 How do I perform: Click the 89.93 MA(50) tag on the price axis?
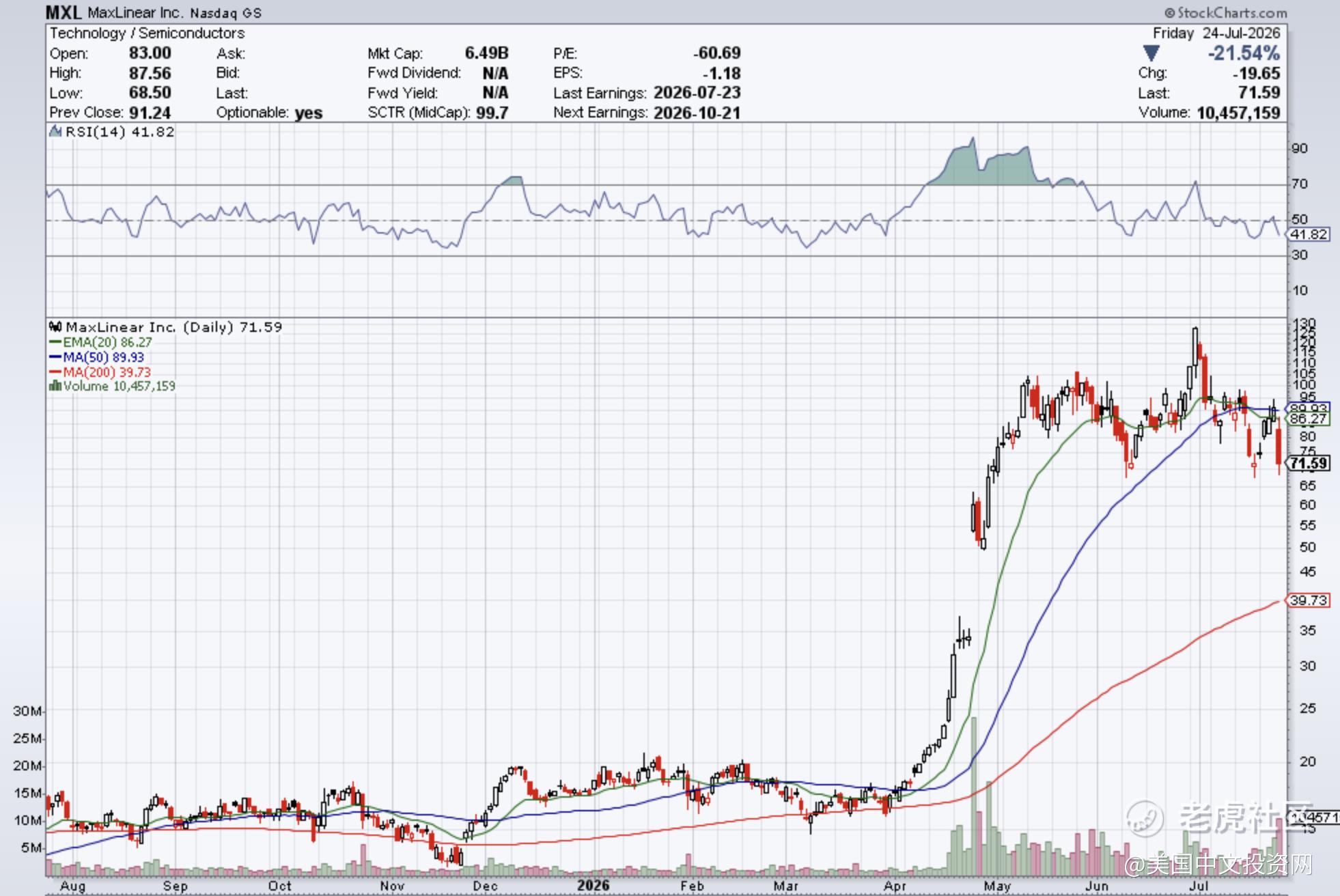[x=1309, y=408]
